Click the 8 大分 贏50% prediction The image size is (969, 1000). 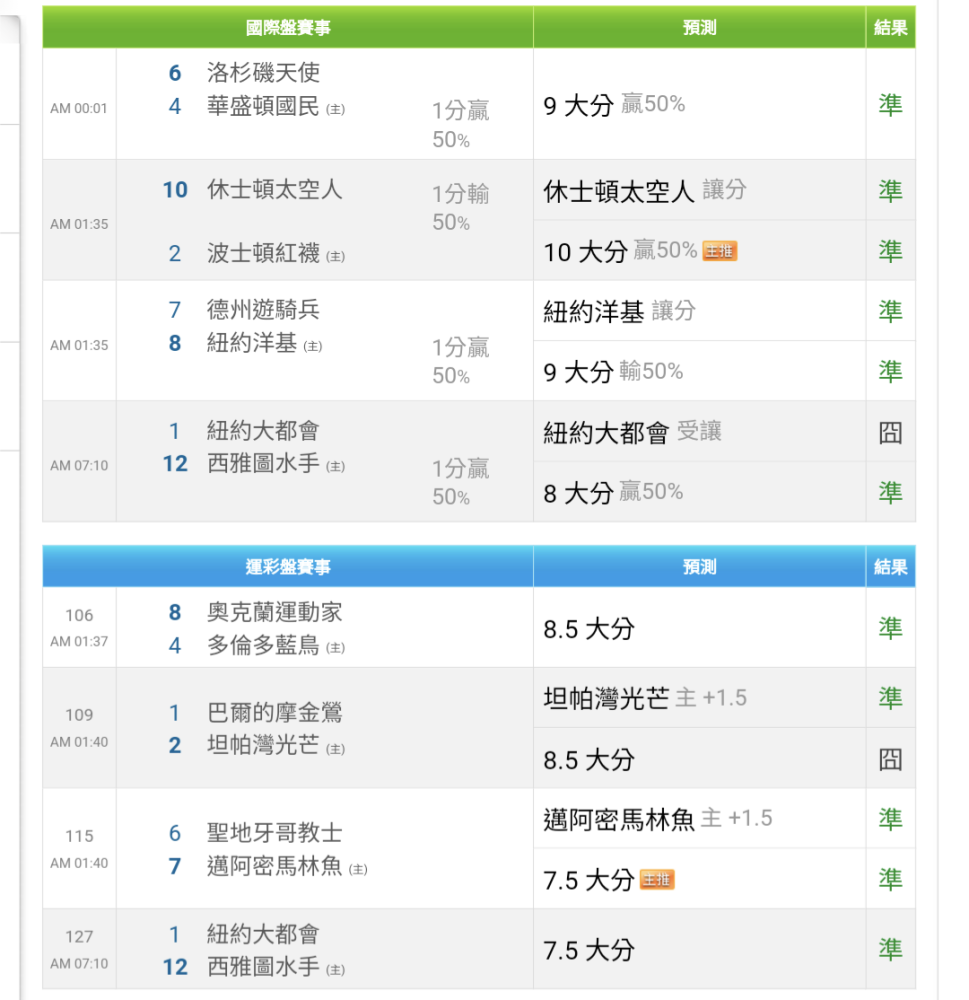(613, 492)
